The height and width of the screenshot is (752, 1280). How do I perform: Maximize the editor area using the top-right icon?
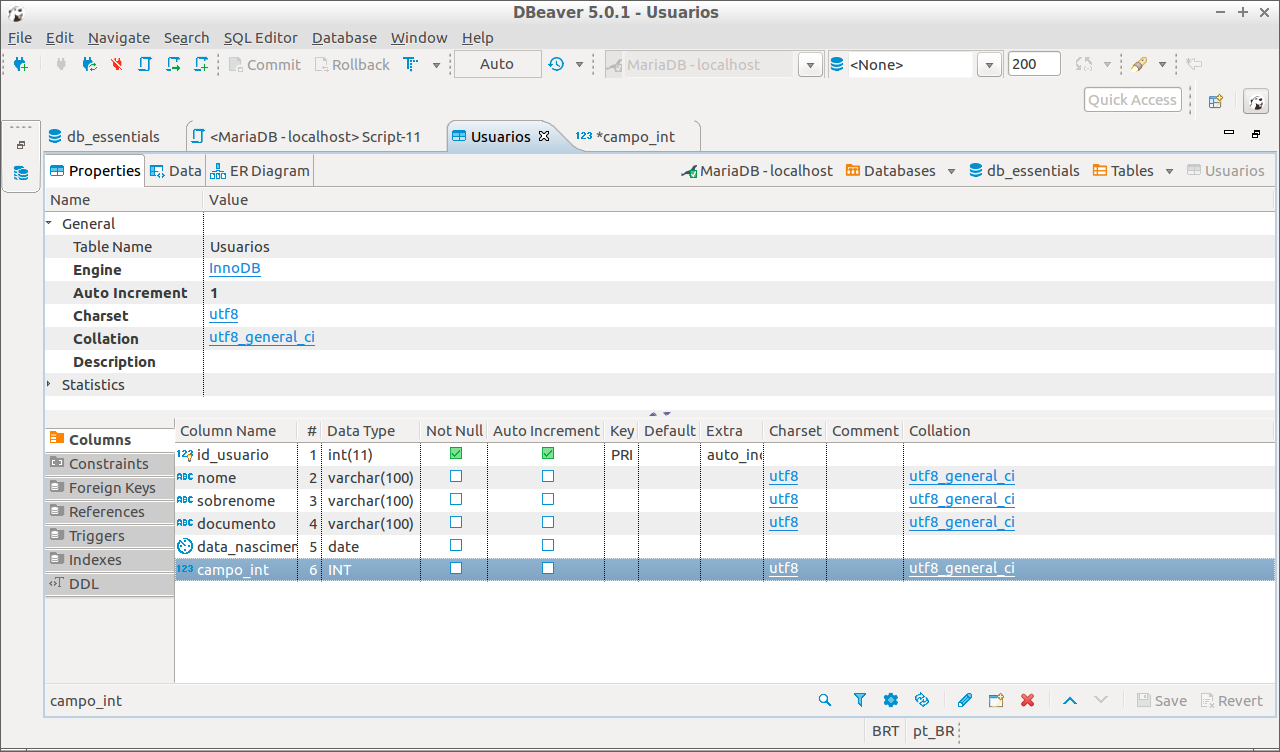coord(1256,133)
